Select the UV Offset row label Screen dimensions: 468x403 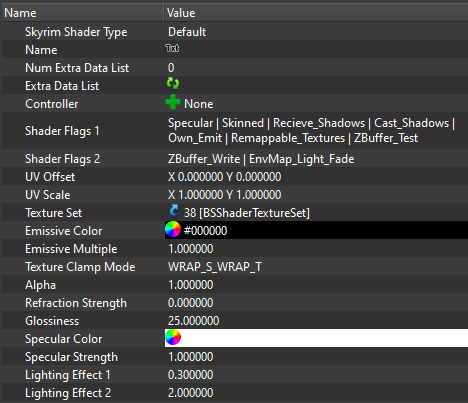point(50,177)
